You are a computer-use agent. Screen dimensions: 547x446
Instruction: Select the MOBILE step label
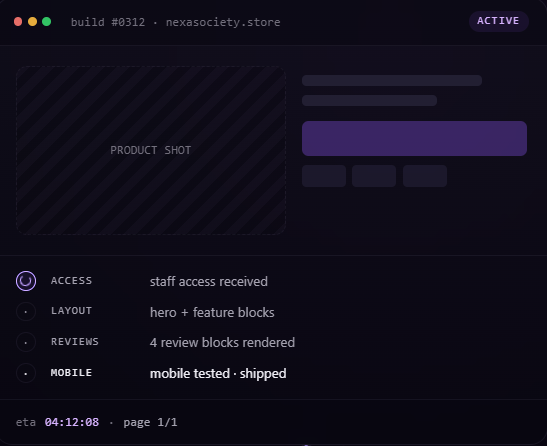72,373
